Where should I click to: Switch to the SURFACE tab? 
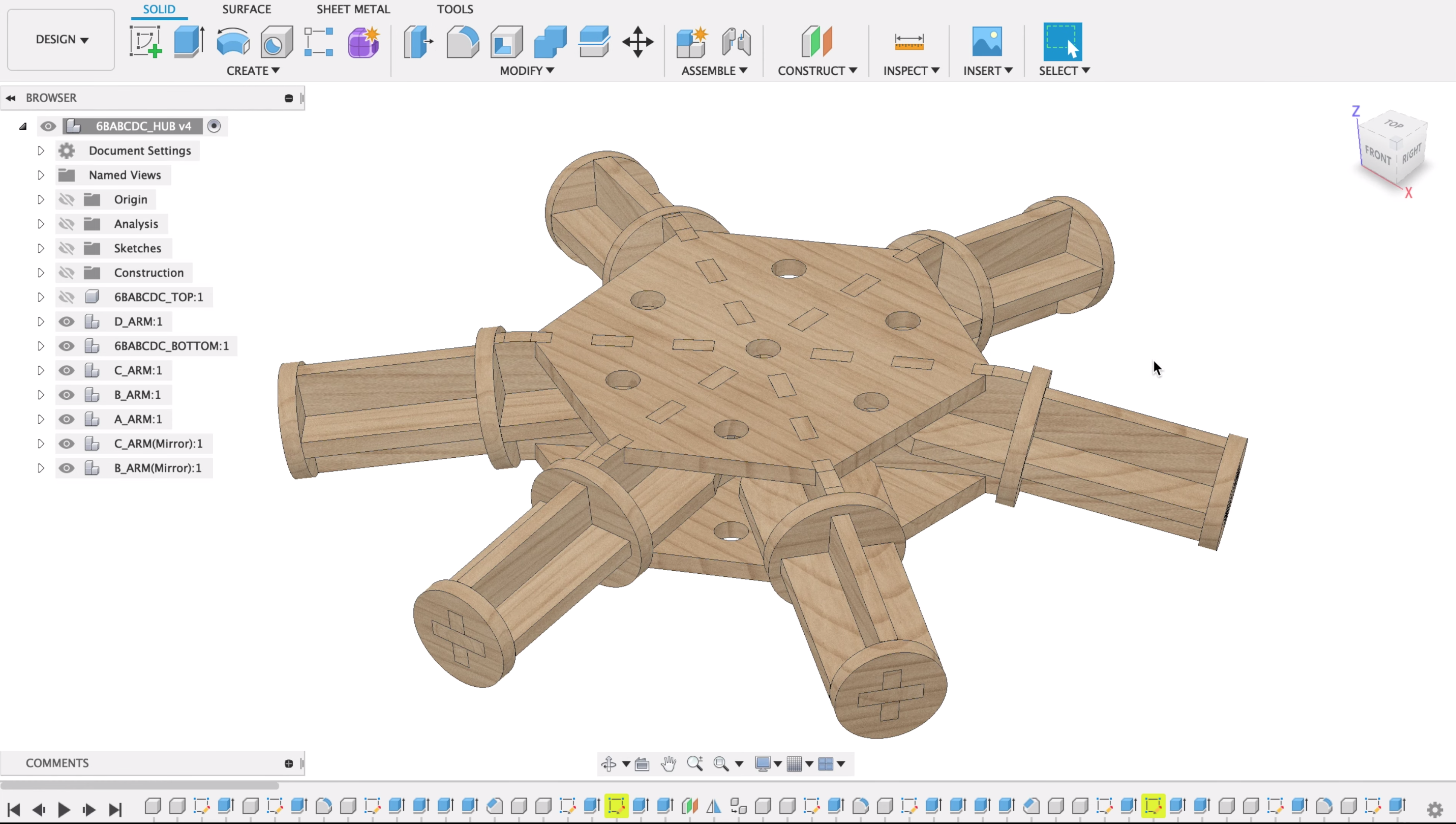click(x=246, y=9)
